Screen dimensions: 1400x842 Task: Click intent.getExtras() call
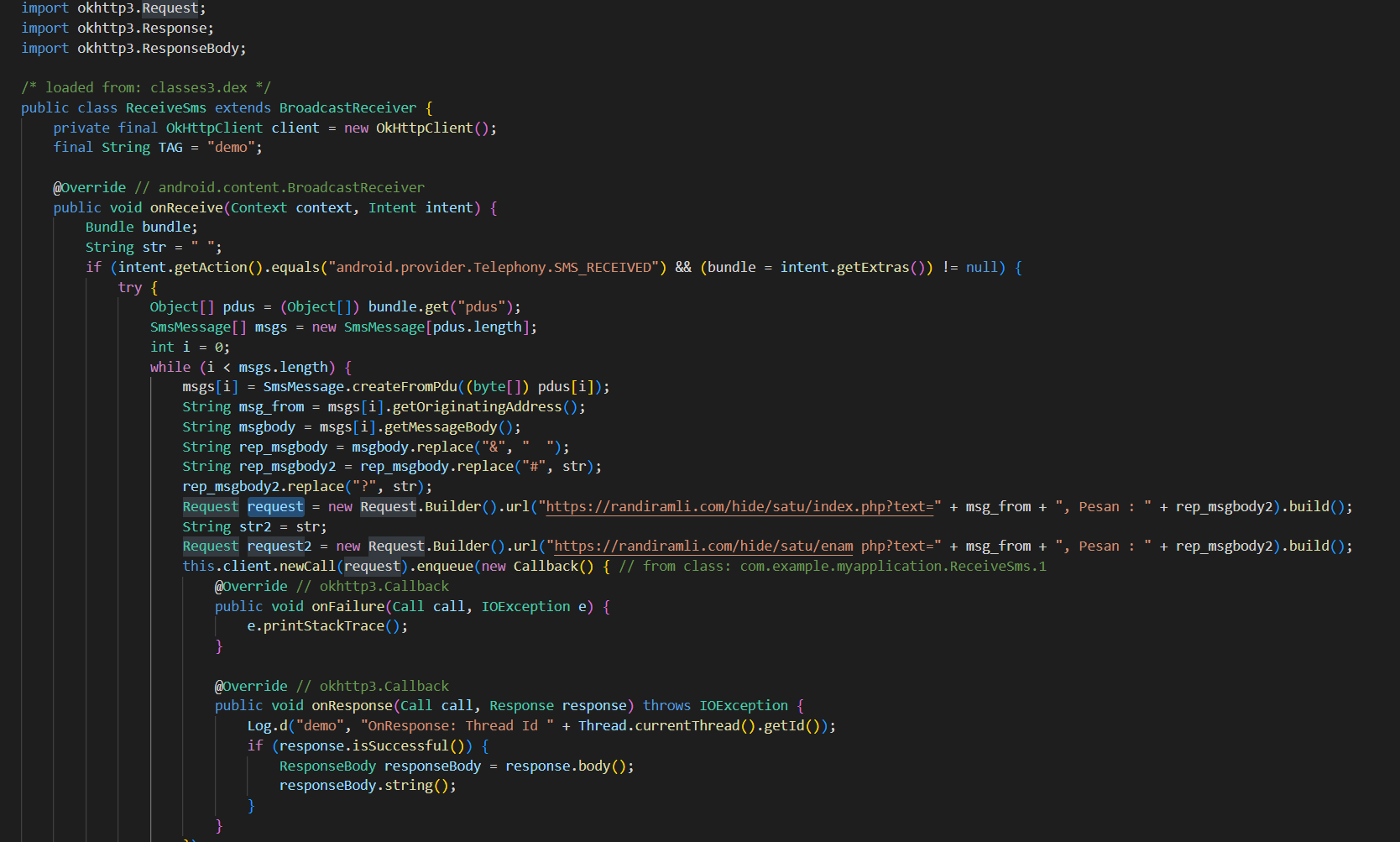tap(853, 267)
